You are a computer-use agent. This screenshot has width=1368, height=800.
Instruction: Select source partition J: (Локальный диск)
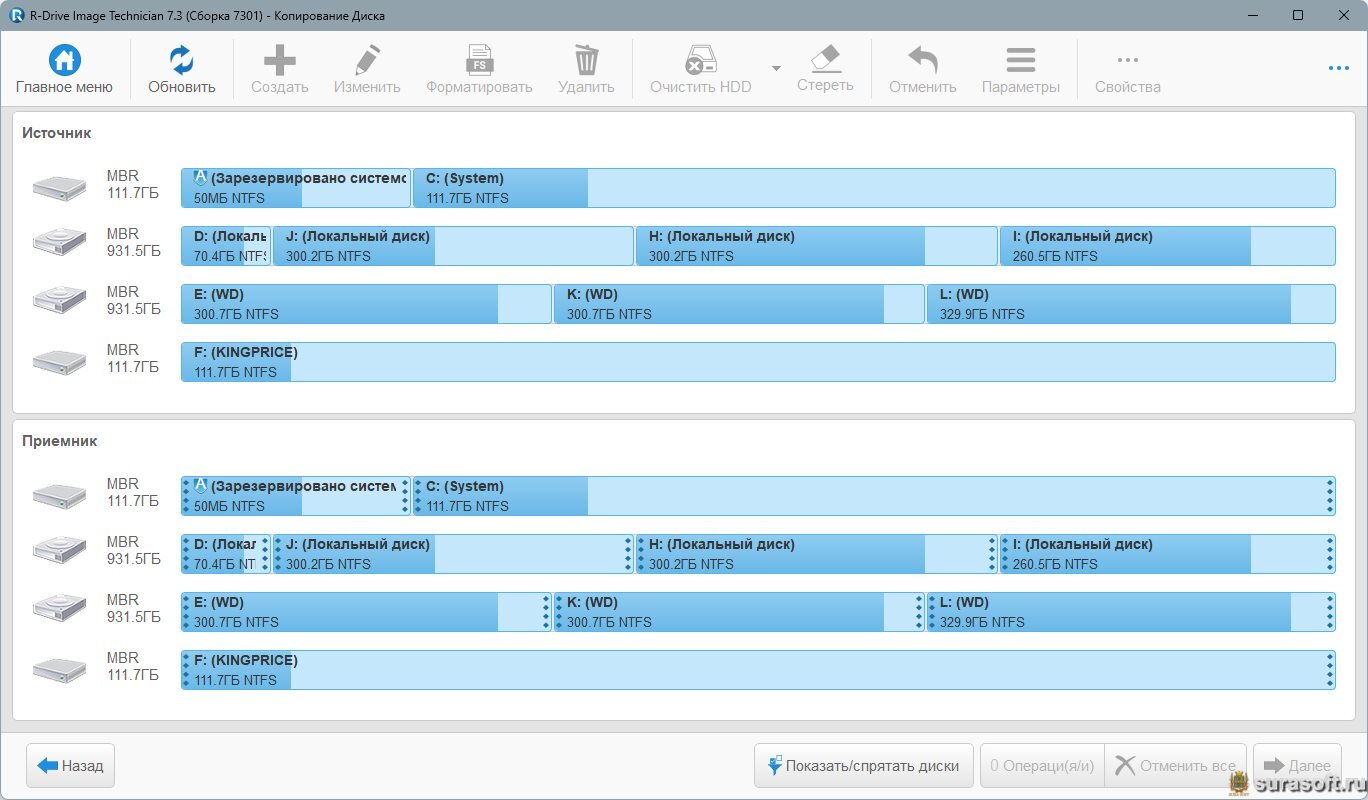pos(453,246)
